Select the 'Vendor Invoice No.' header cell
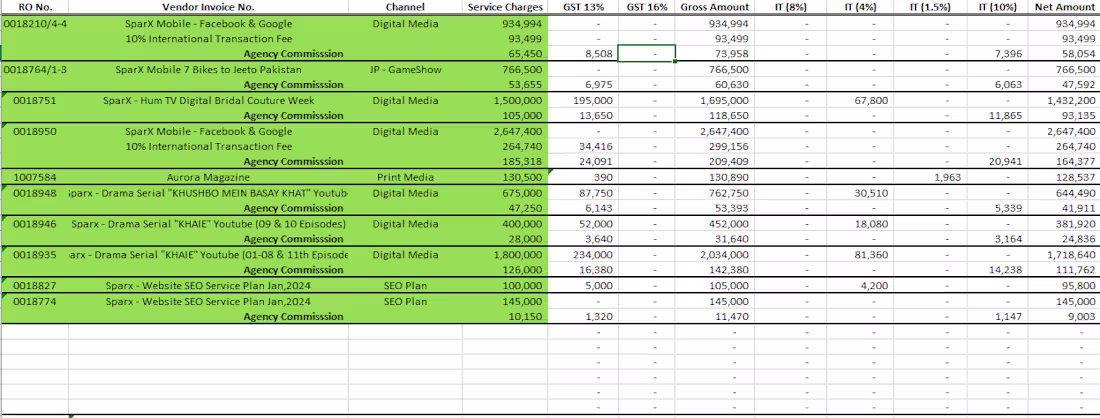 point(208,7)
